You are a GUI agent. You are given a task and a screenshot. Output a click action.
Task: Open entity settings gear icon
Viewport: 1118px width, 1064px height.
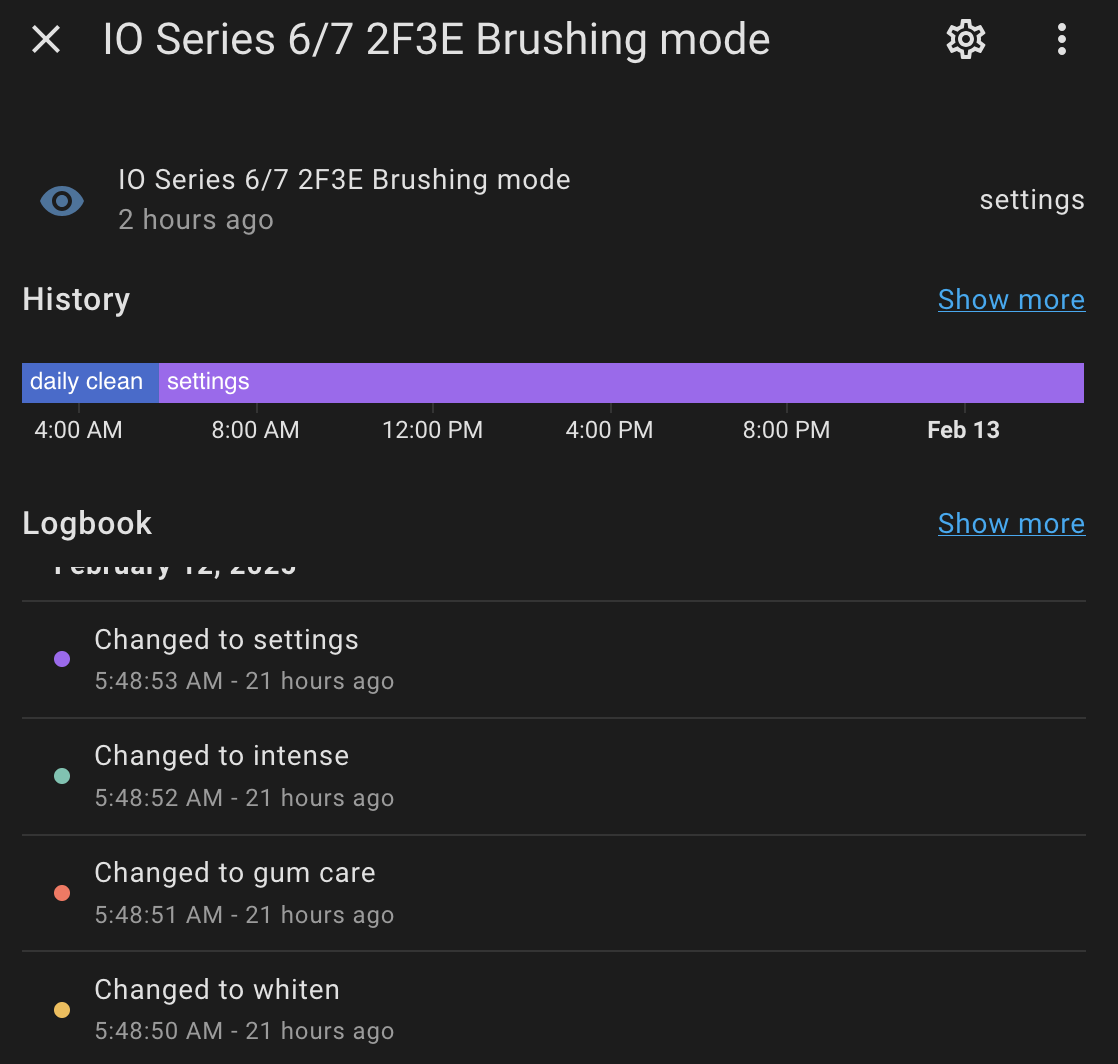coord(965,39)
